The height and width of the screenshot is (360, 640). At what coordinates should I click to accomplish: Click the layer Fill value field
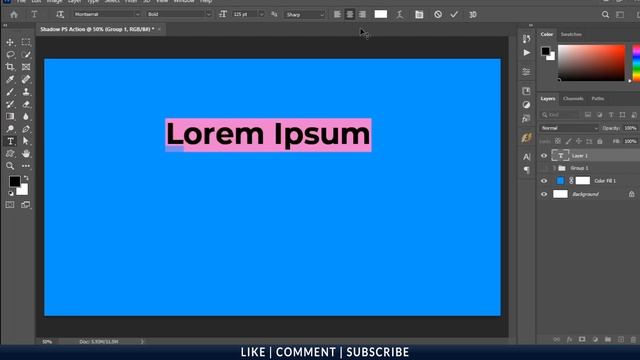(x=630, y=141)
